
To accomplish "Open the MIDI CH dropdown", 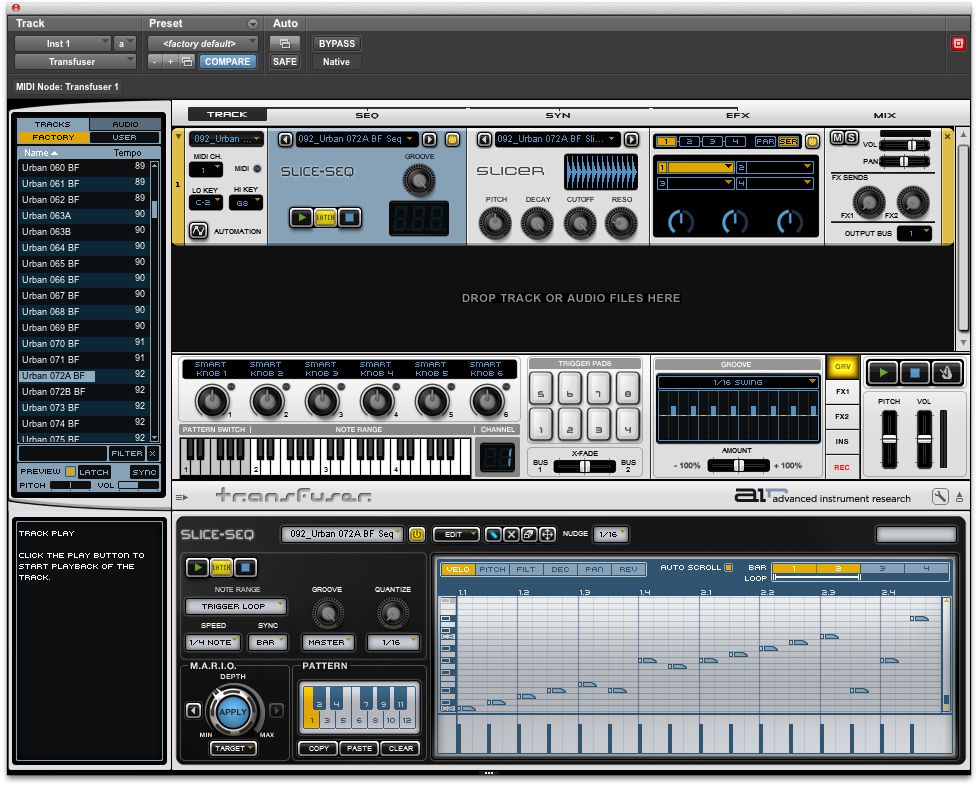I will tap(206, 170).
